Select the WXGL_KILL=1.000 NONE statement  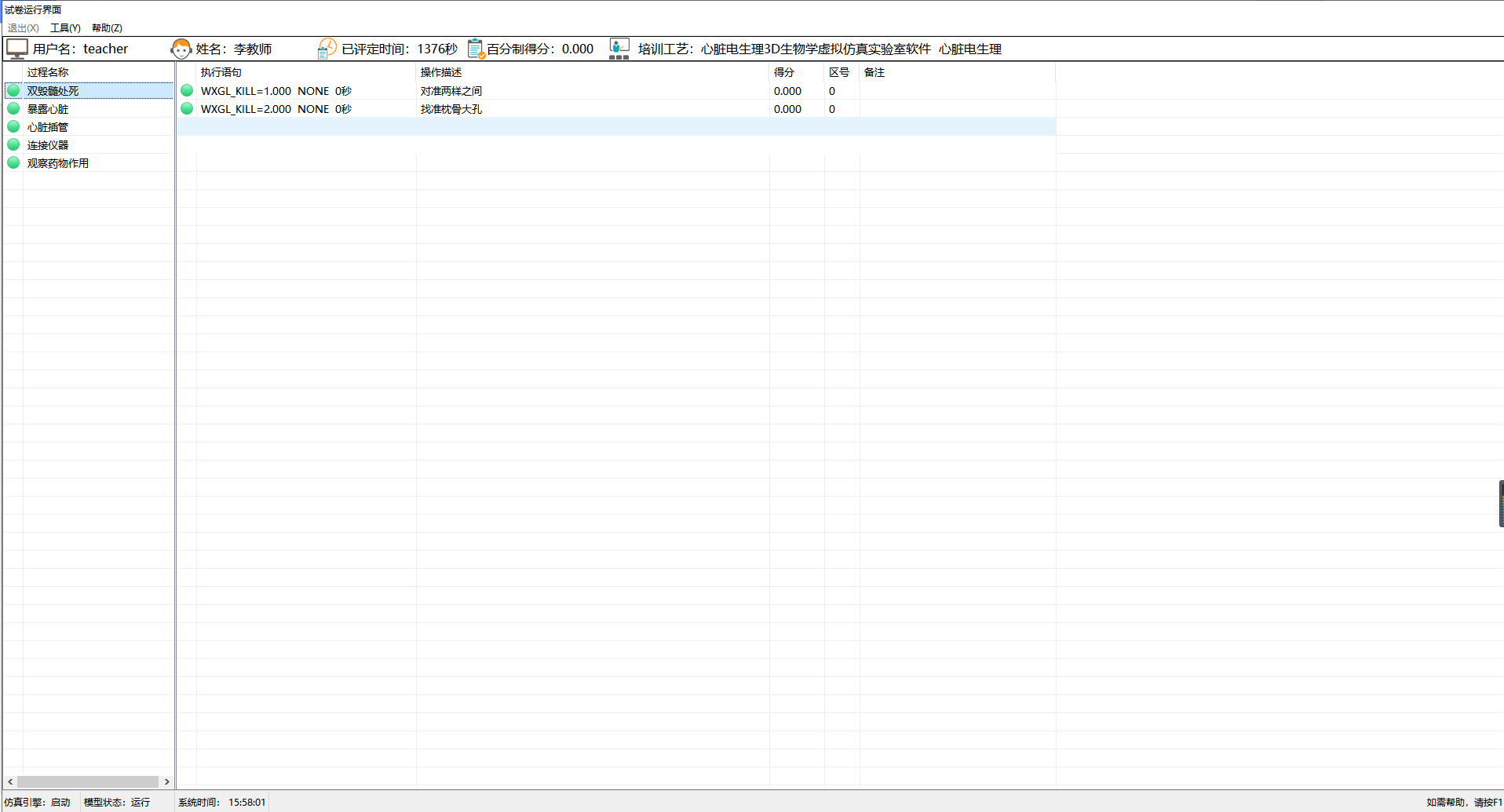click(x=276, y=91)
